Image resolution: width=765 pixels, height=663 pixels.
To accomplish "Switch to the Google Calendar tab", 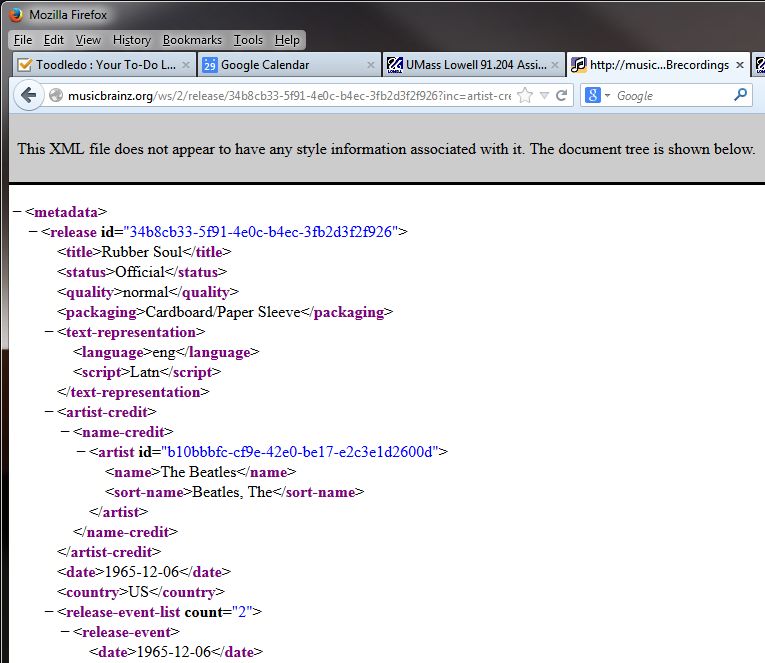I will click(288, 65).
